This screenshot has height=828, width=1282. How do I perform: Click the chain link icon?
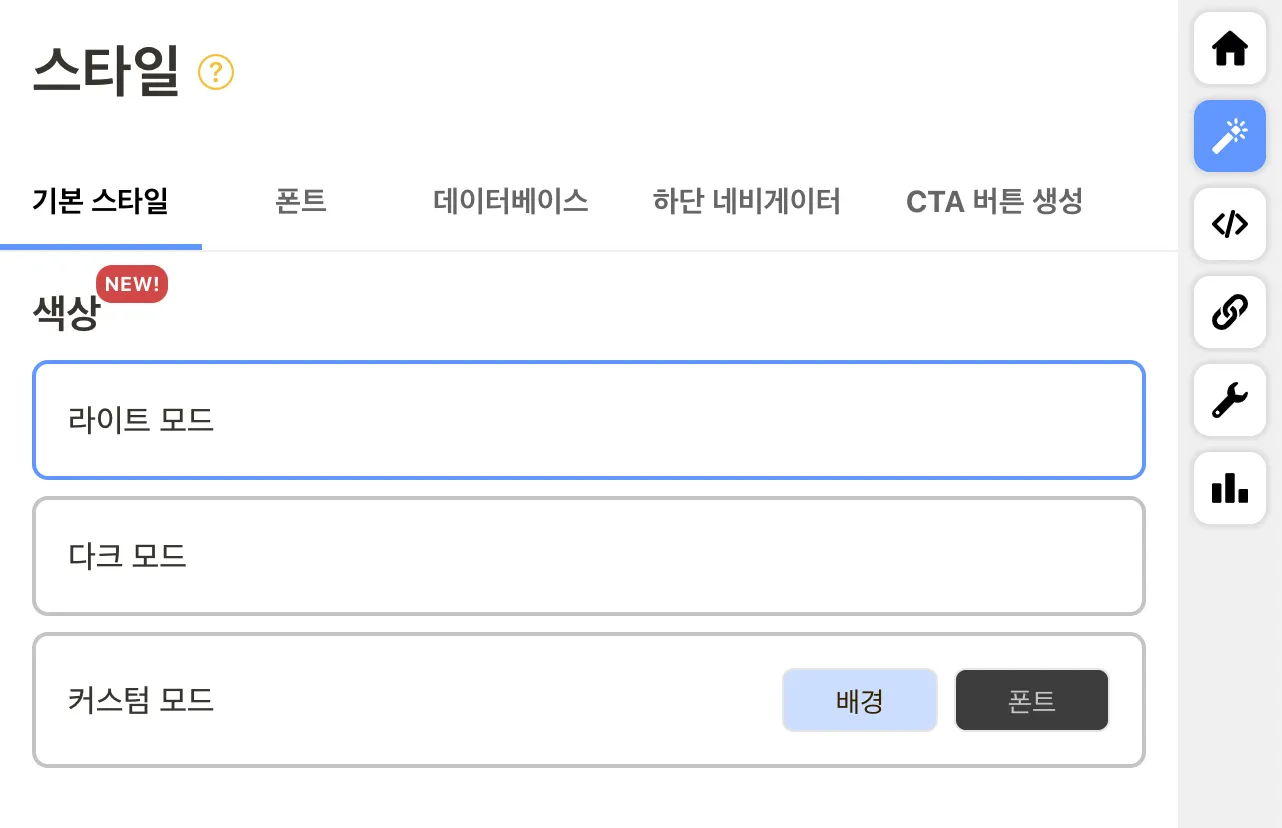(x=1229, y=313)
